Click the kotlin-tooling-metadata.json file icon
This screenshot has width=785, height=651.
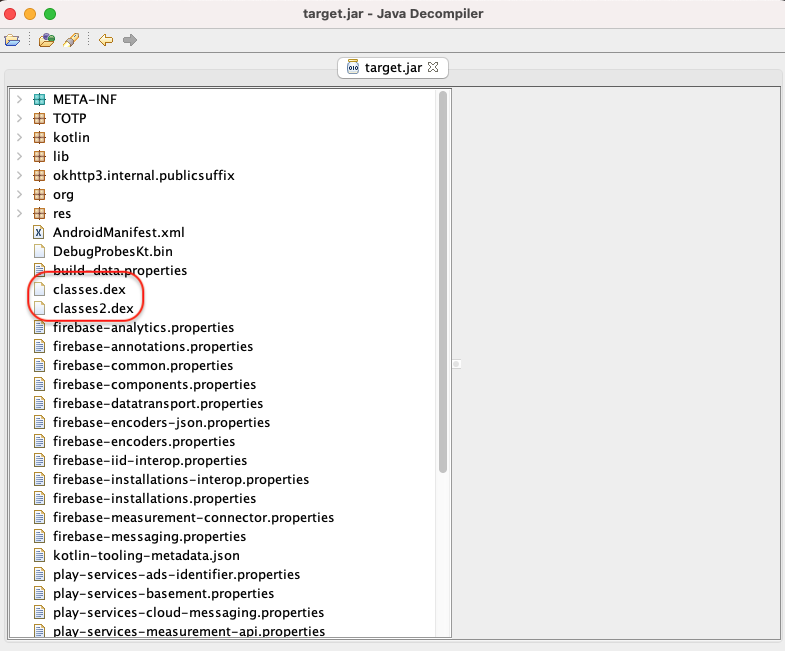[x=39, y=555]
